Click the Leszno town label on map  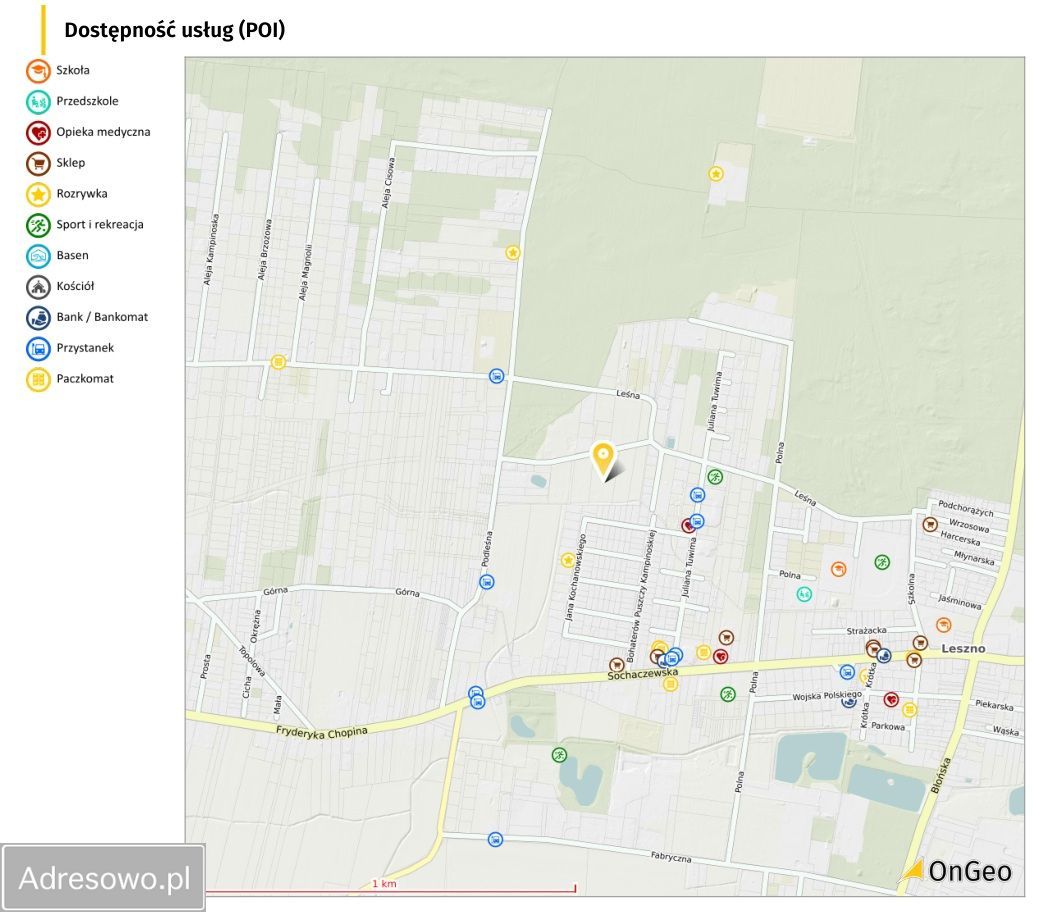click(962, 648)
